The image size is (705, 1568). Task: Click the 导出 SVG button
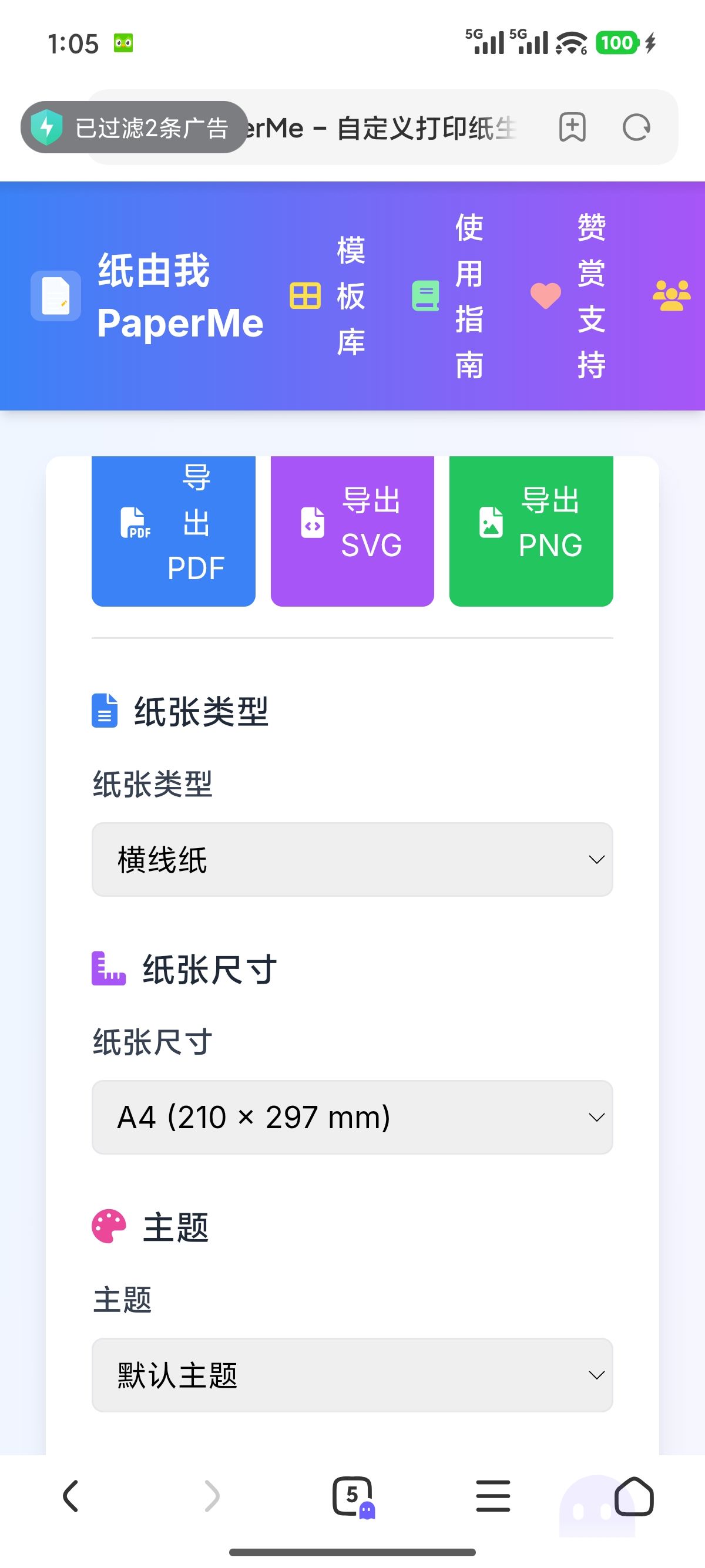[x=352, y=523]
